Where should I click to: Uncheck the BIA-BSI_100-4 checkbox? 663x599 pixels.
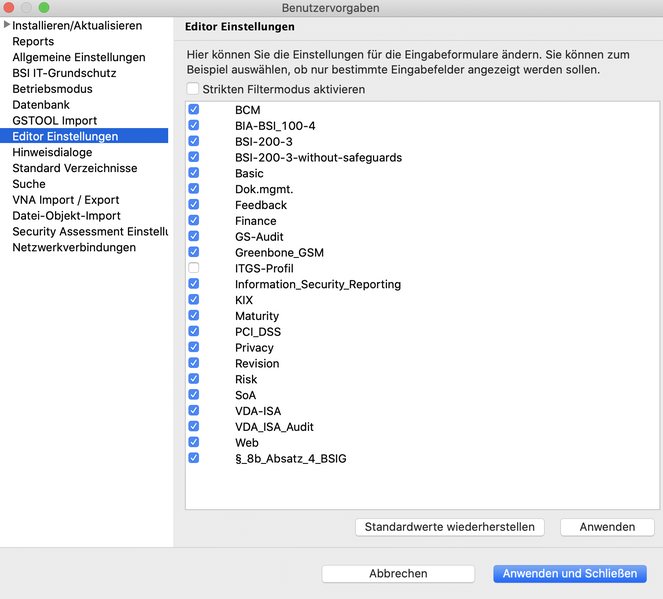click(x=194, y=125)
